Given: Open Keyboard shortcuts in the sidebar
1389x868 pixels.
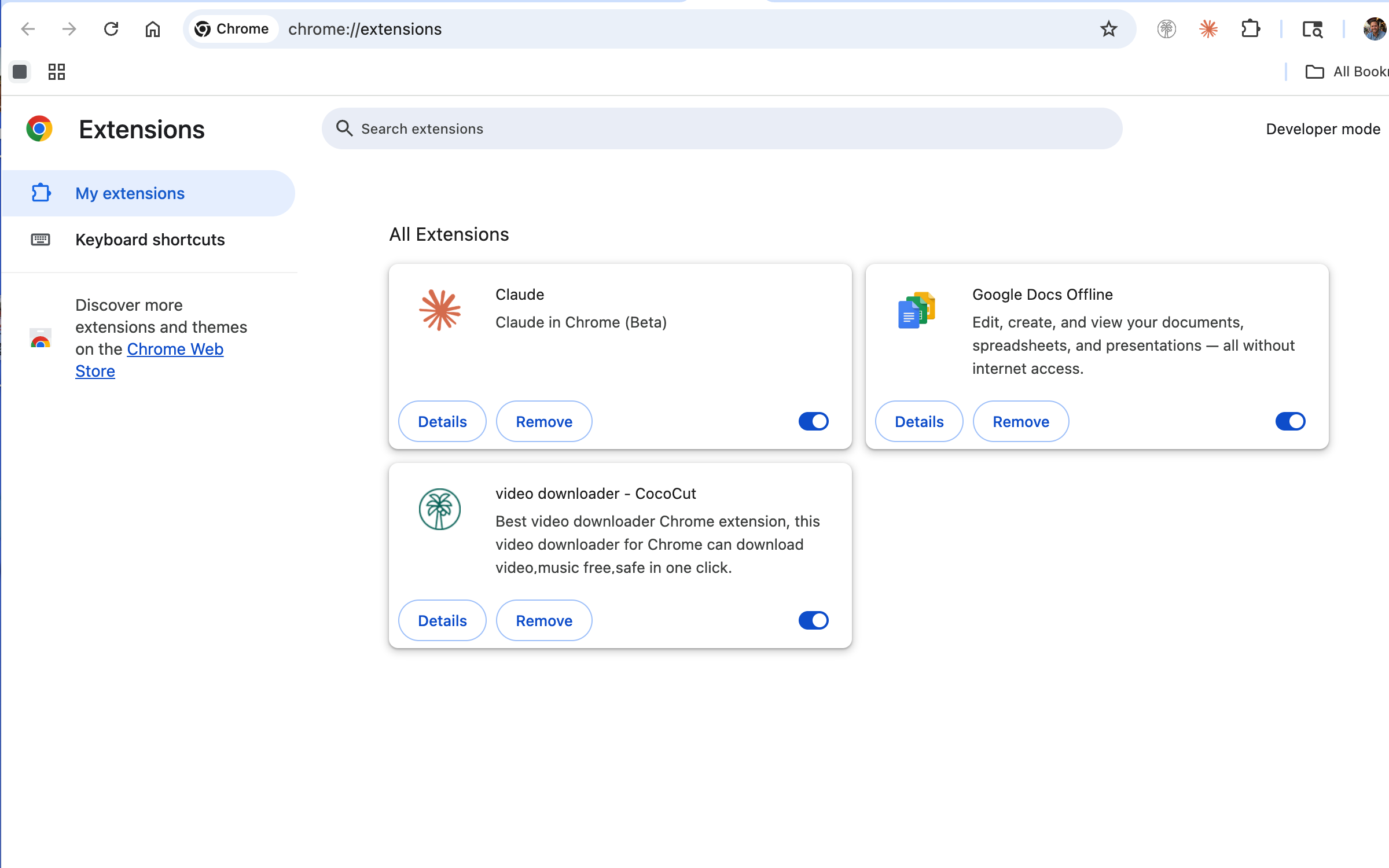Looking at the screenshot, I should (x=150, y=240).
